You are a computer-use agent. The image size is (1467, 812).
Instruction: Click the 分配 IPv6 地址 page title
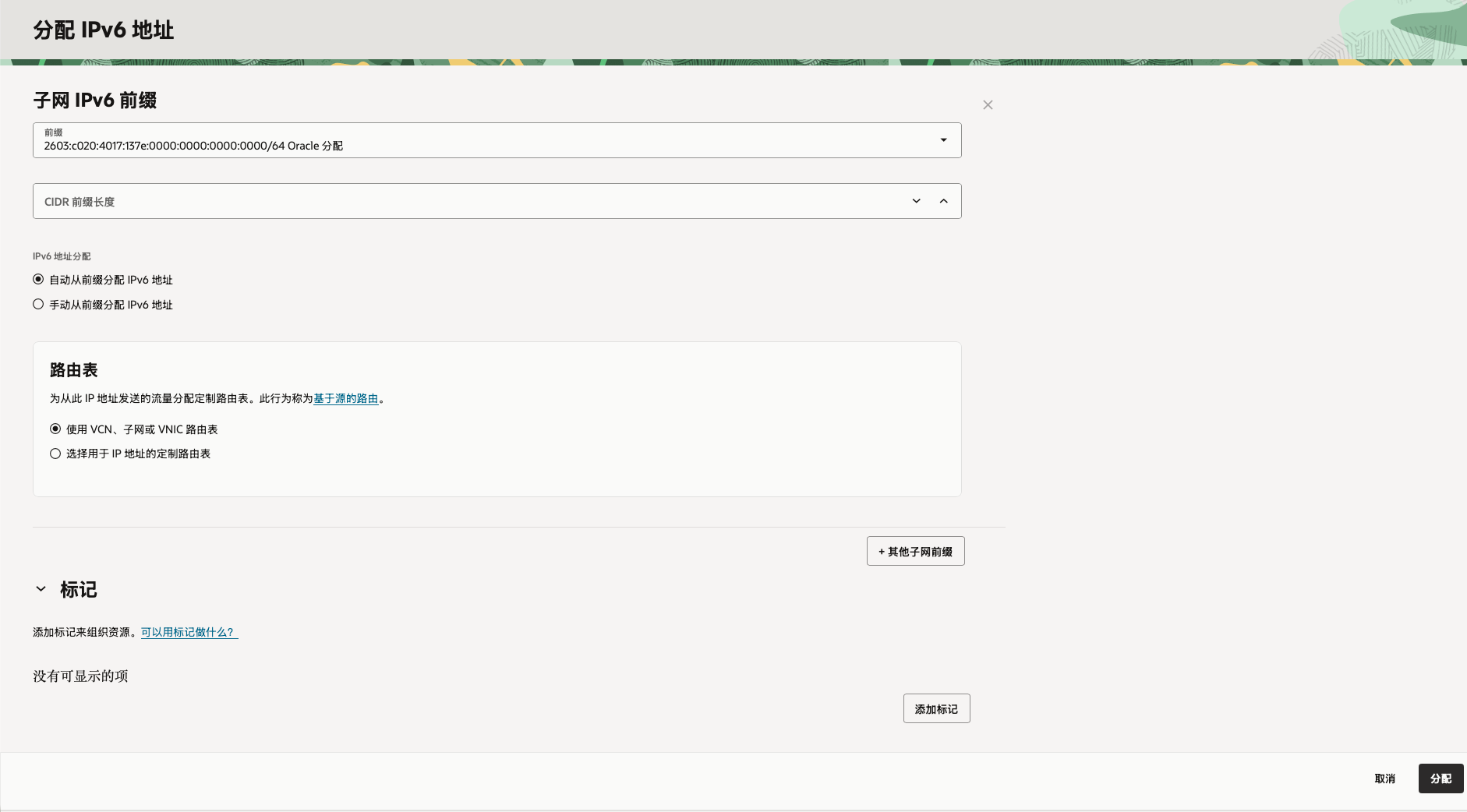[x=104, y=30]
